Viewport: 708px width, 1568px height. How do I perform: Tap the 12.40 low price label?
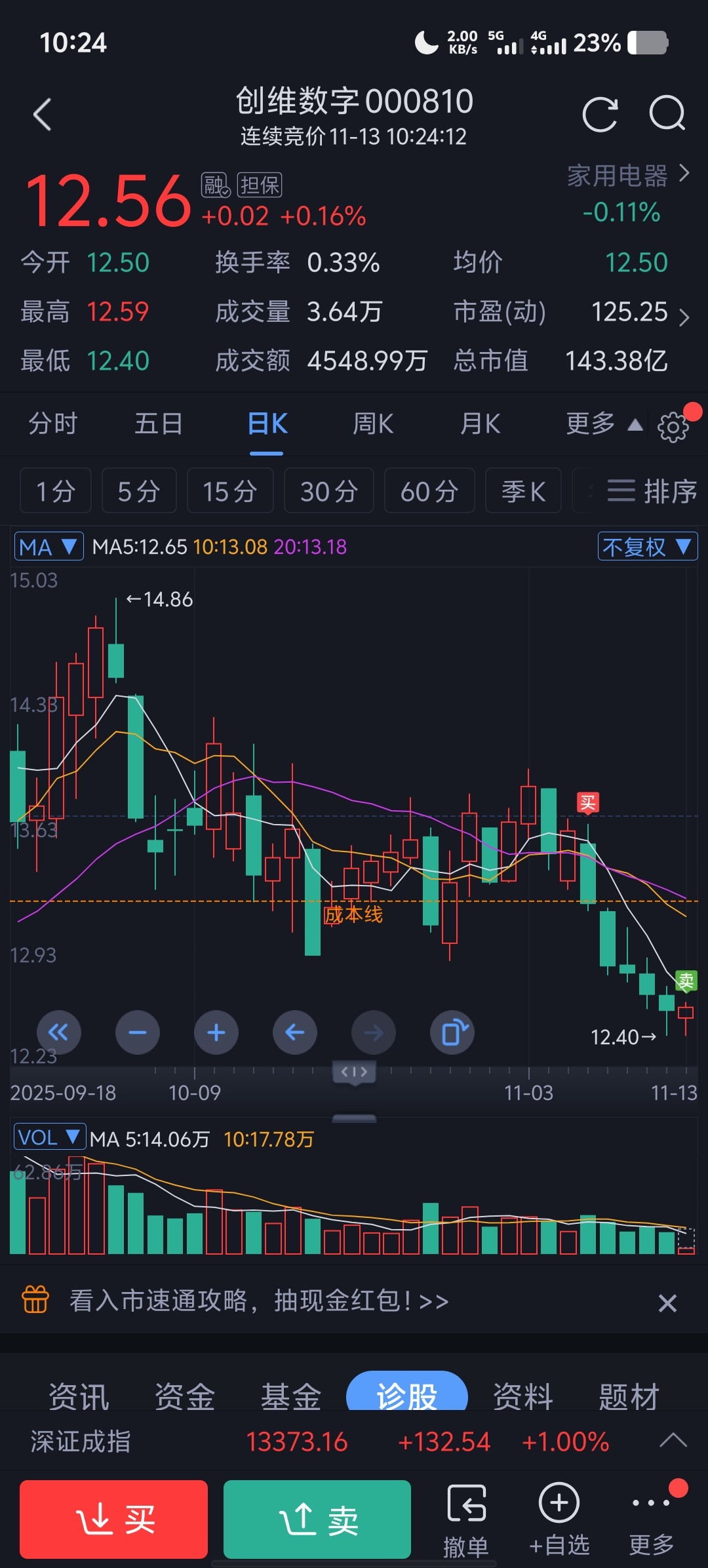pos(623,1037)
